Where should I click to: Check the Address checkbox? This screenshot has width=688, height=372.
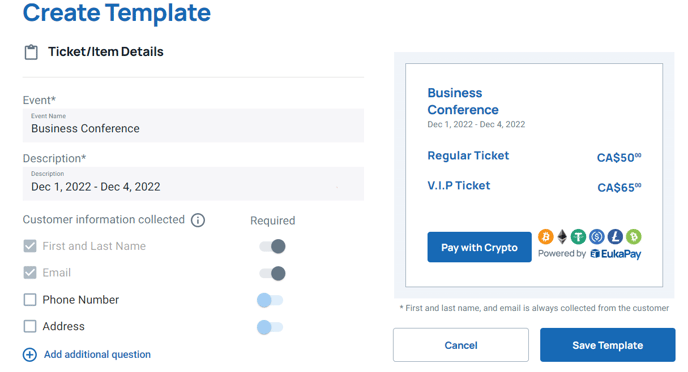click(x=30, y=326)
